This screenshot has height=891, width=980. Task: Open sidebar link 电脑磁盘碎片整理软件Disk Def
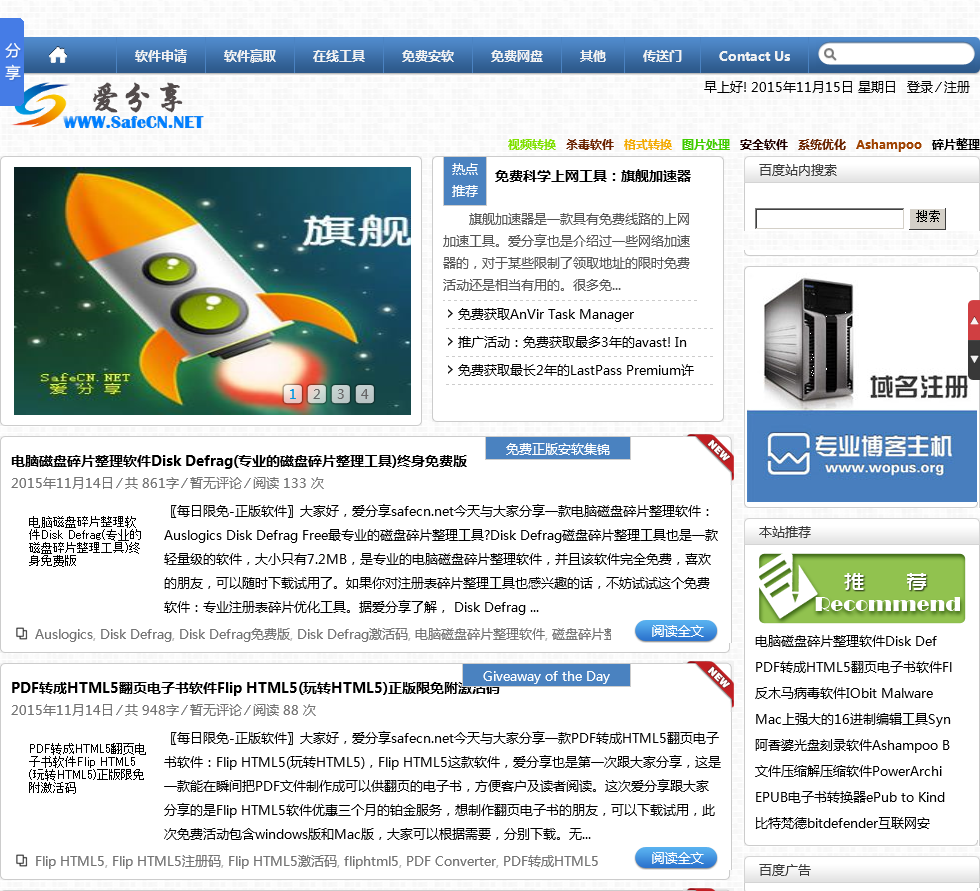(x=846, y=641)
